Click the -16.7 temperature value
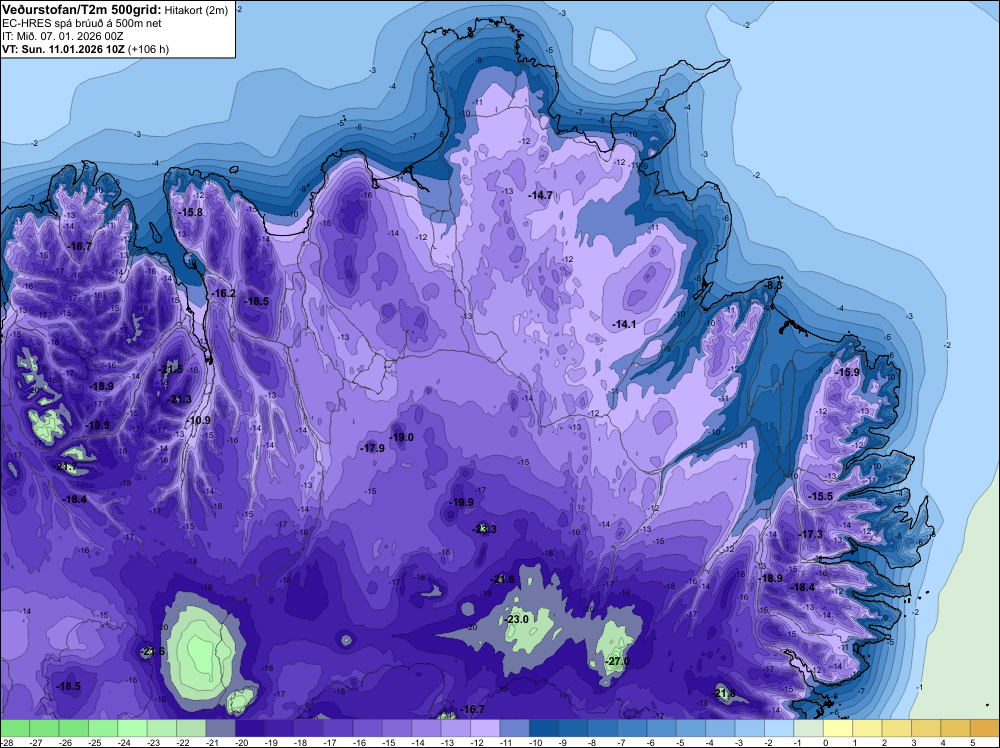 pos(473,709)
